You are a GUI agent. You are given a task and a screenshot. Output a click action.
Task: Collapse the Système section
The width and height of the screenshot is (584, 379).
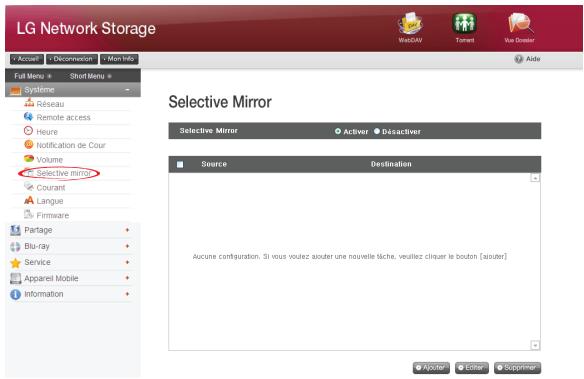point(128,90)
